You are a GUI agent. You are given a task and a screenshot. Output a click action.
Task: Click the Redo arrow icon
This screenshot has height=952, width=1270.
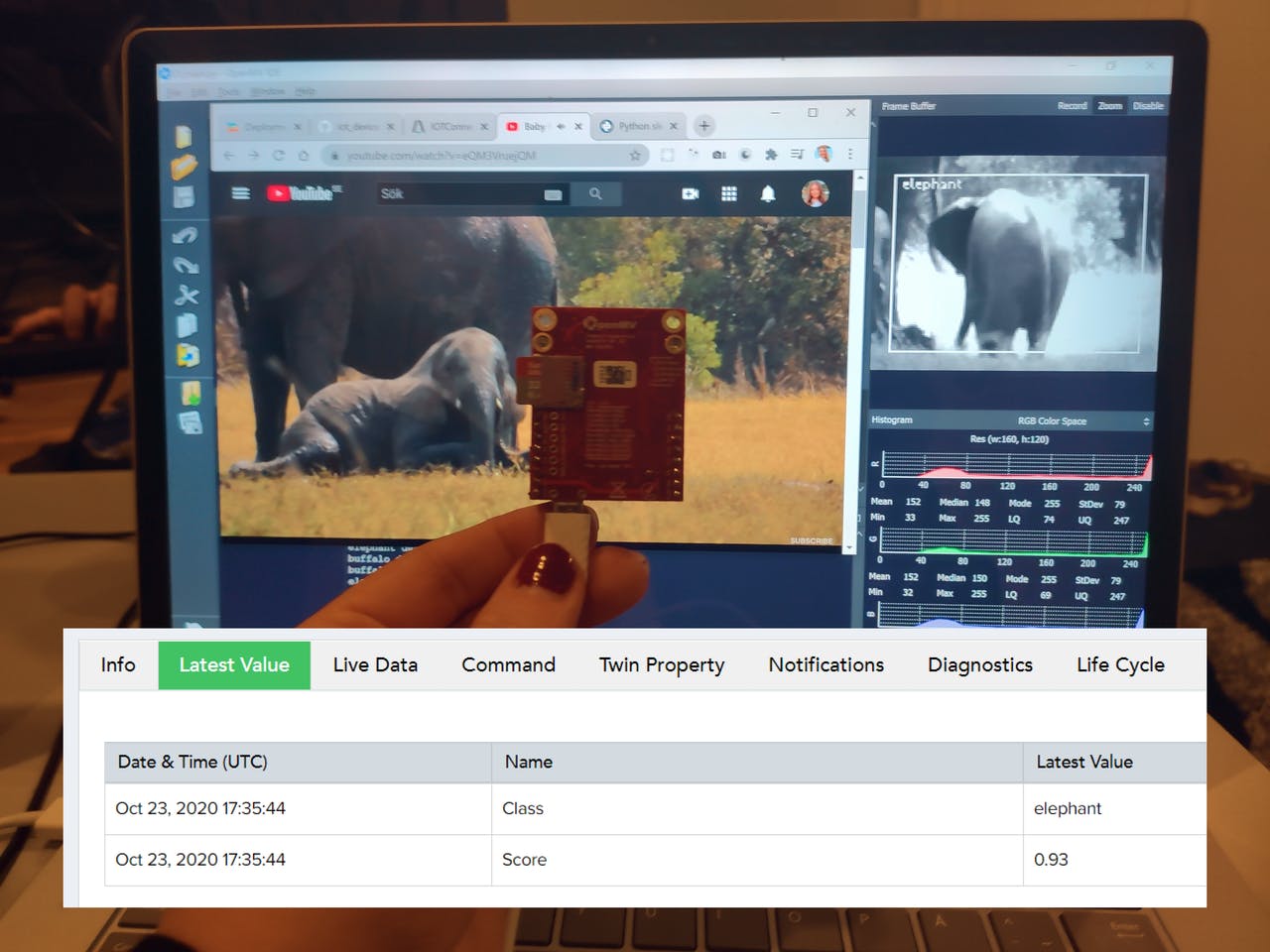(186, 265)
